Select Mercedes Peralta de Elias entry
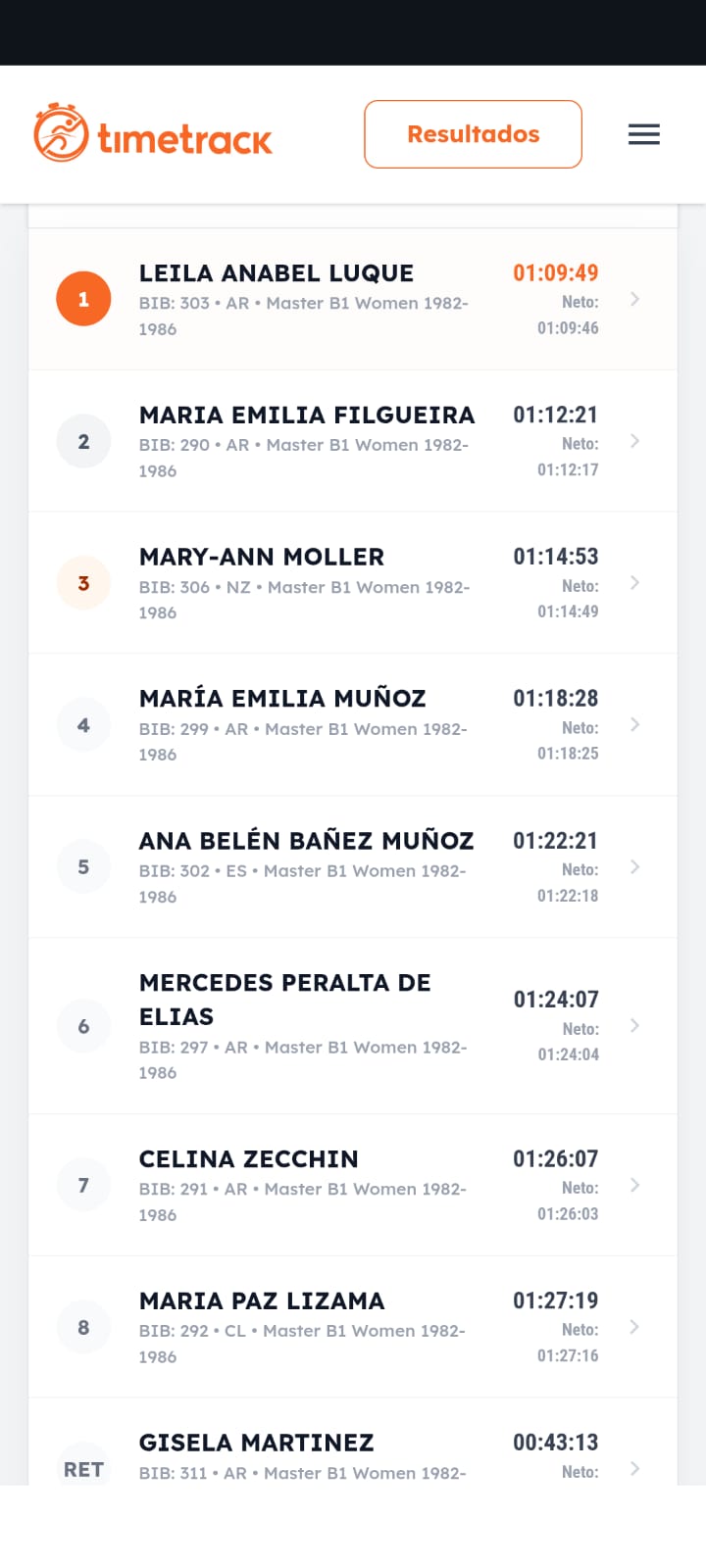706x1568 pixels. (x=284, y=999)
